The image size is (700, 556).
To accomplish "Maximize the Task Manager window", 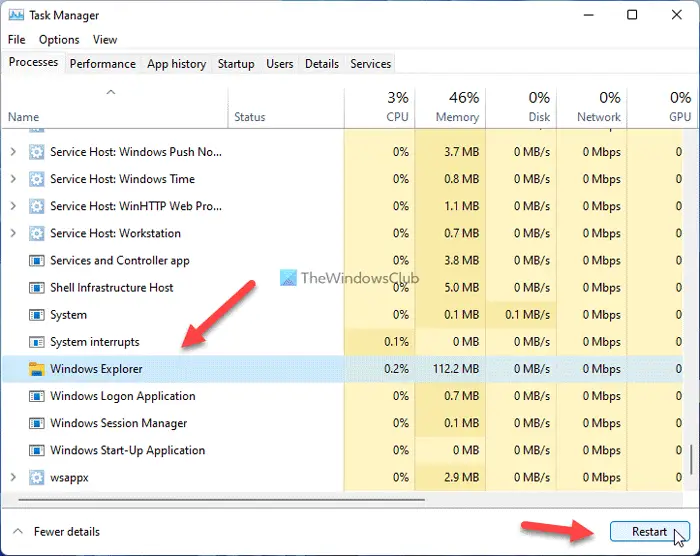I will tap(632, 15).
